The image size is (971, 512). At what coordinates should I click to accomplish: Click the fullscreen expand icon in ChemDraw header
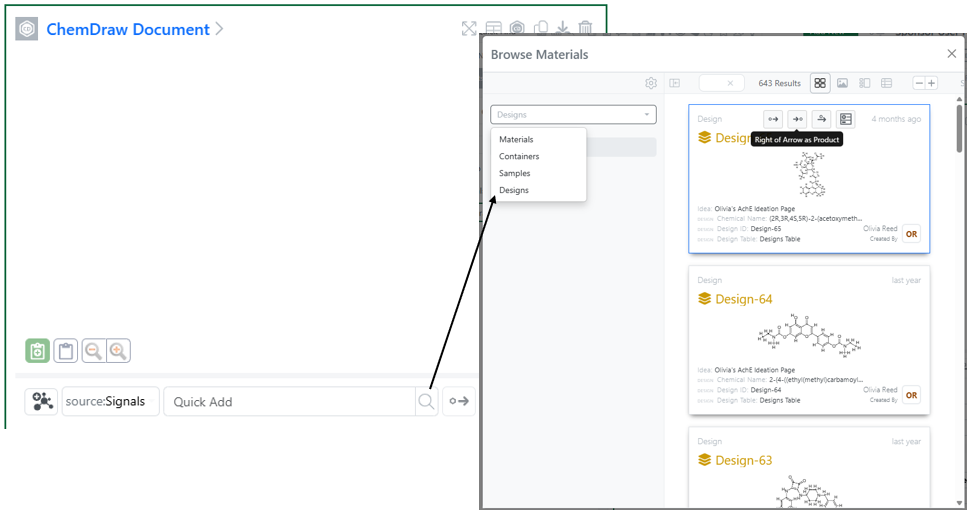469,28
